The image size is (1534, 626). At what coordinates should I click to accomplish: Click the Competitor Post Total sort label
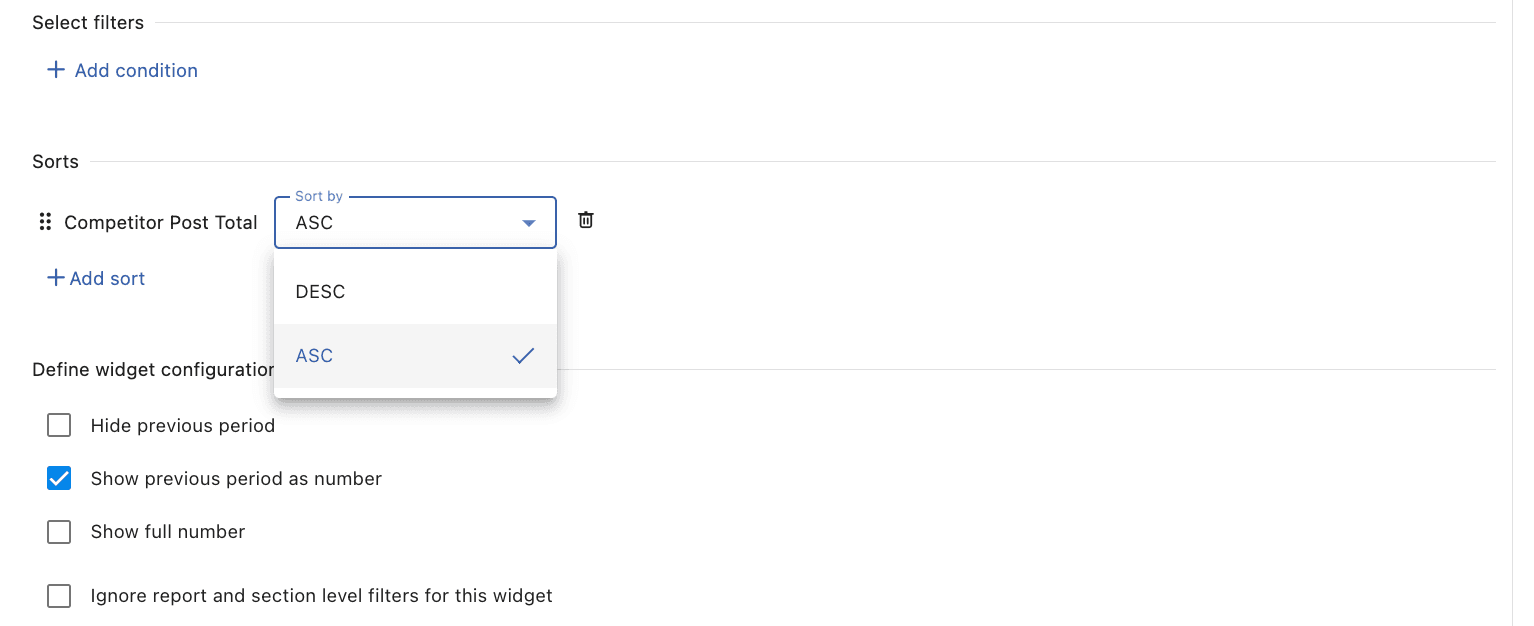coord(161,222)
